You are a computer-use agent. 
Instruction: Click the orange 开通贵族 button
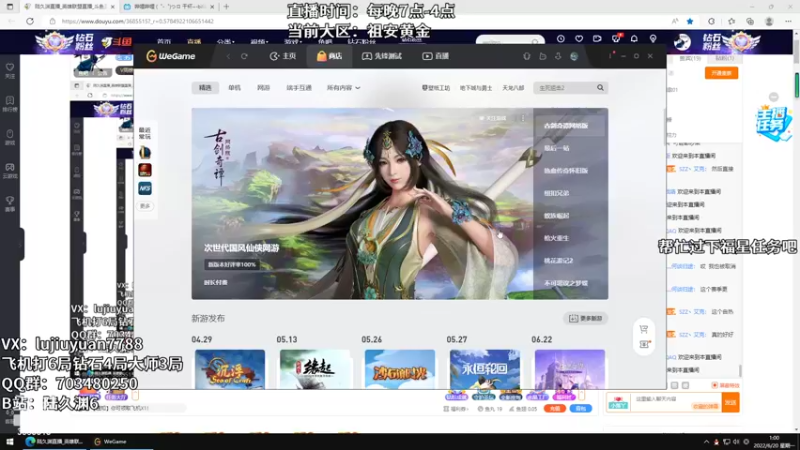click(721, 73)
